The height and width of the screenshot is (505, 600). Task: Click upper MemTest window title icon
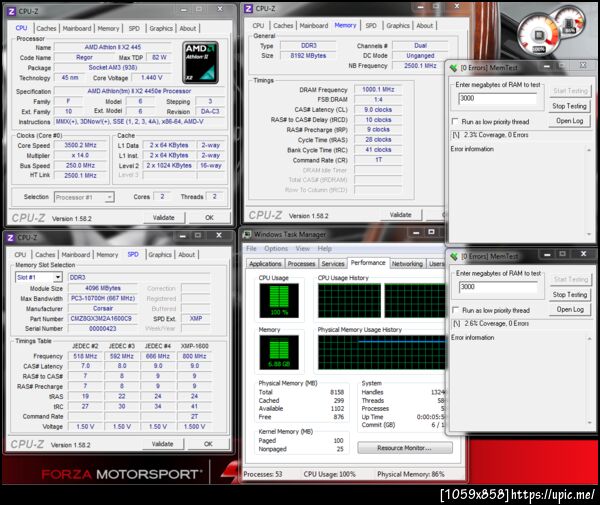click(454, 68)
